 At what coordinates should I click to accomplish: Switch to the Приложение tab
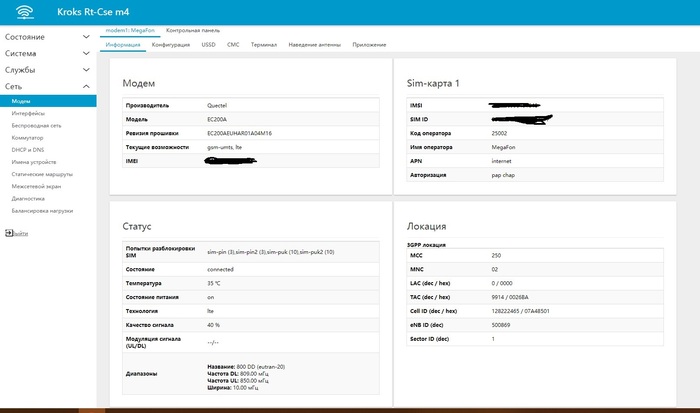(x=369, y=45)
